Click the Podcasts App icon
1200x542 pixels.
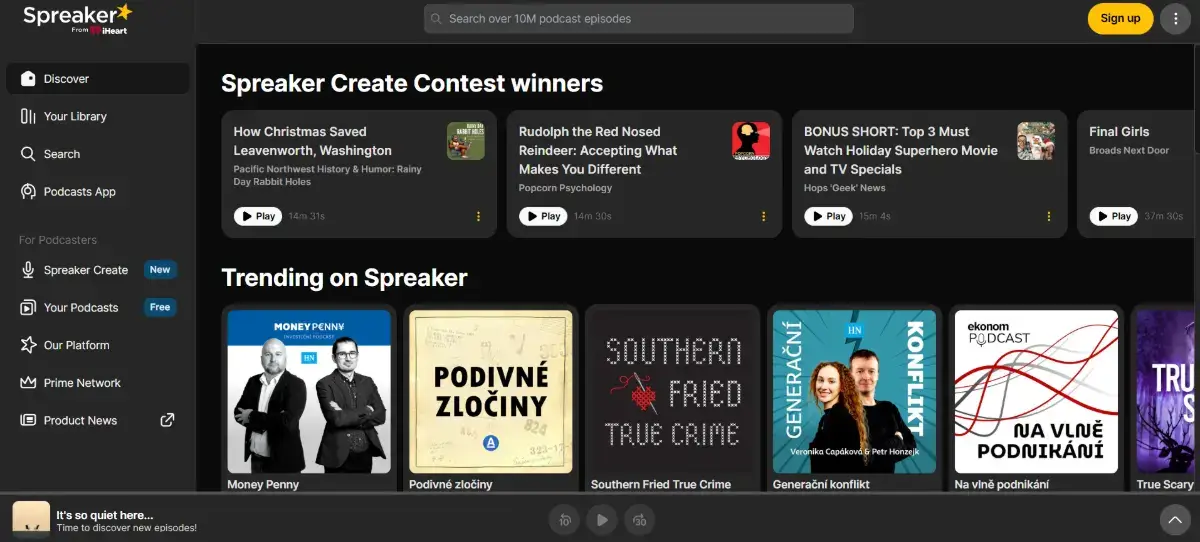28,192
